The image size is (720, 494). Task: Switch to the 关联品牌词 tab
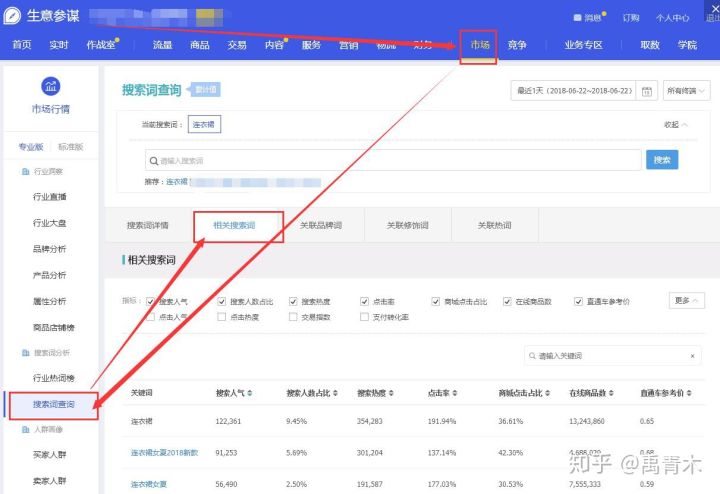pyautogui.click(x=321, y=226)
